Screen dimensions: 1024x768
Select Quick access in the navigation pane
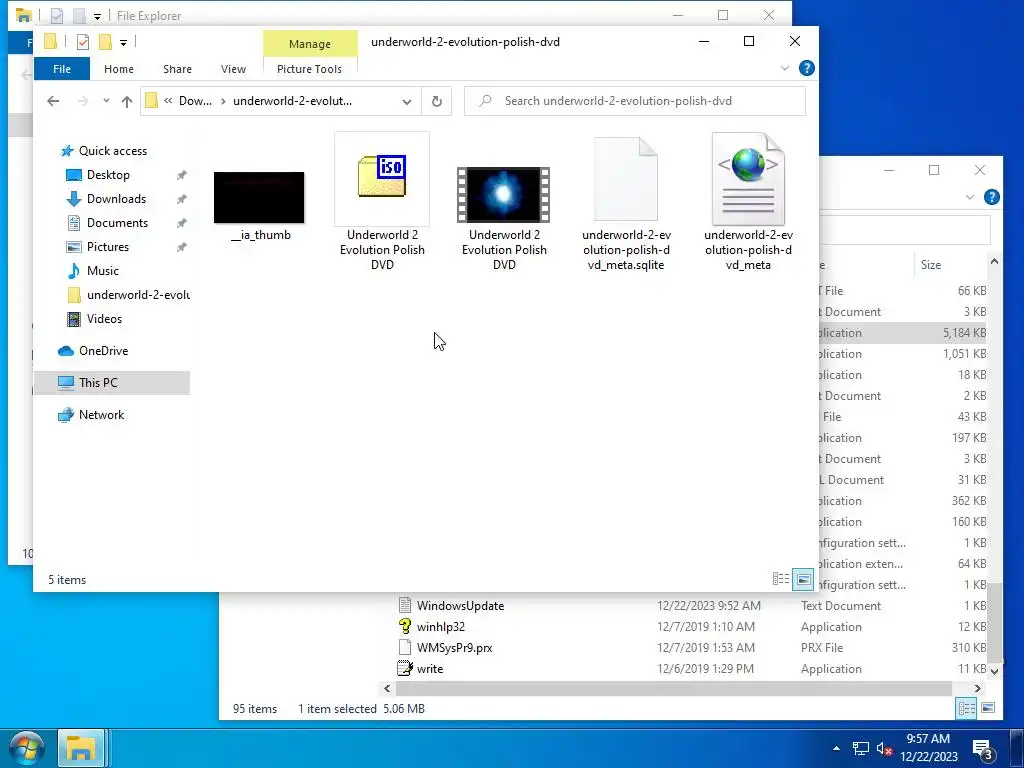pos(112,151)
